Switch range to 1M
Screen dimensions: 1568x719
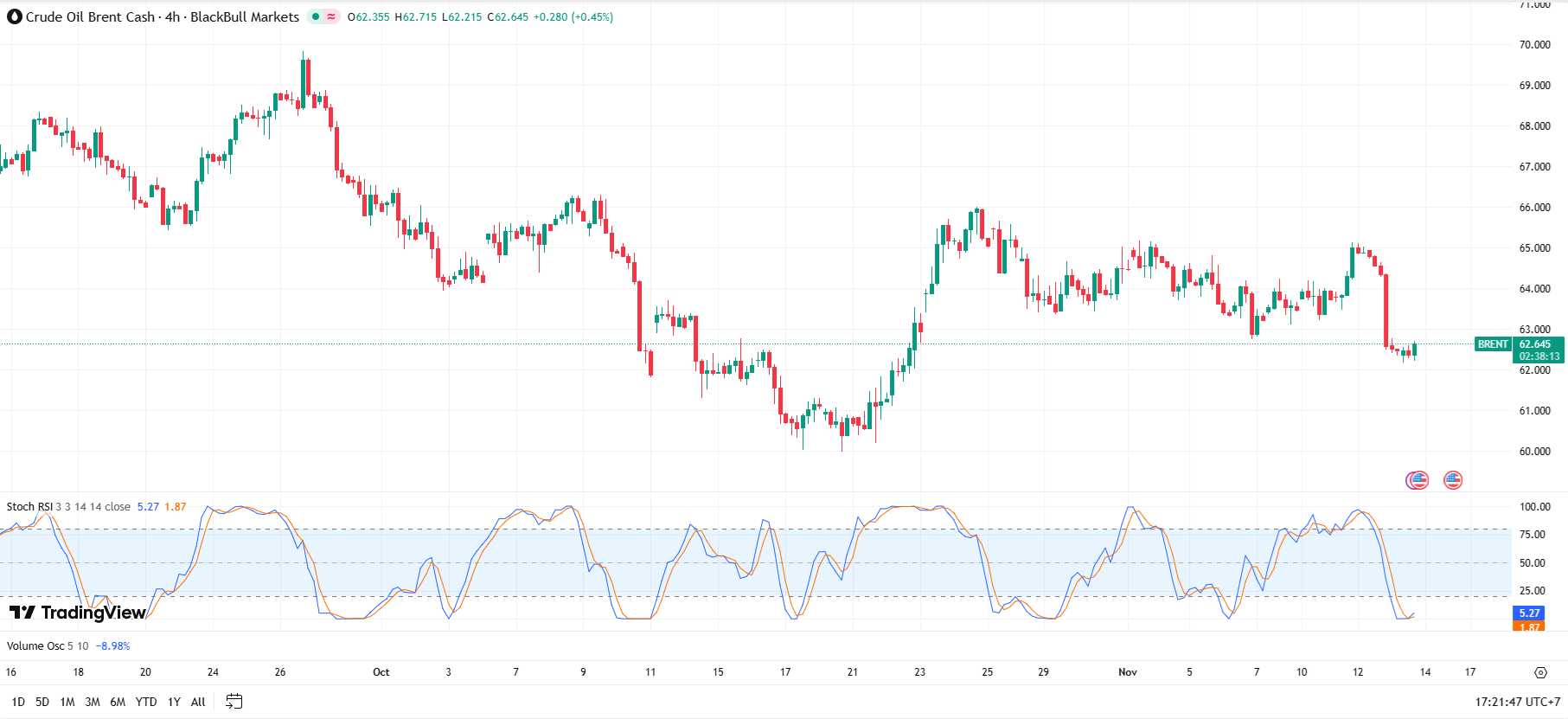click(67, 702)
